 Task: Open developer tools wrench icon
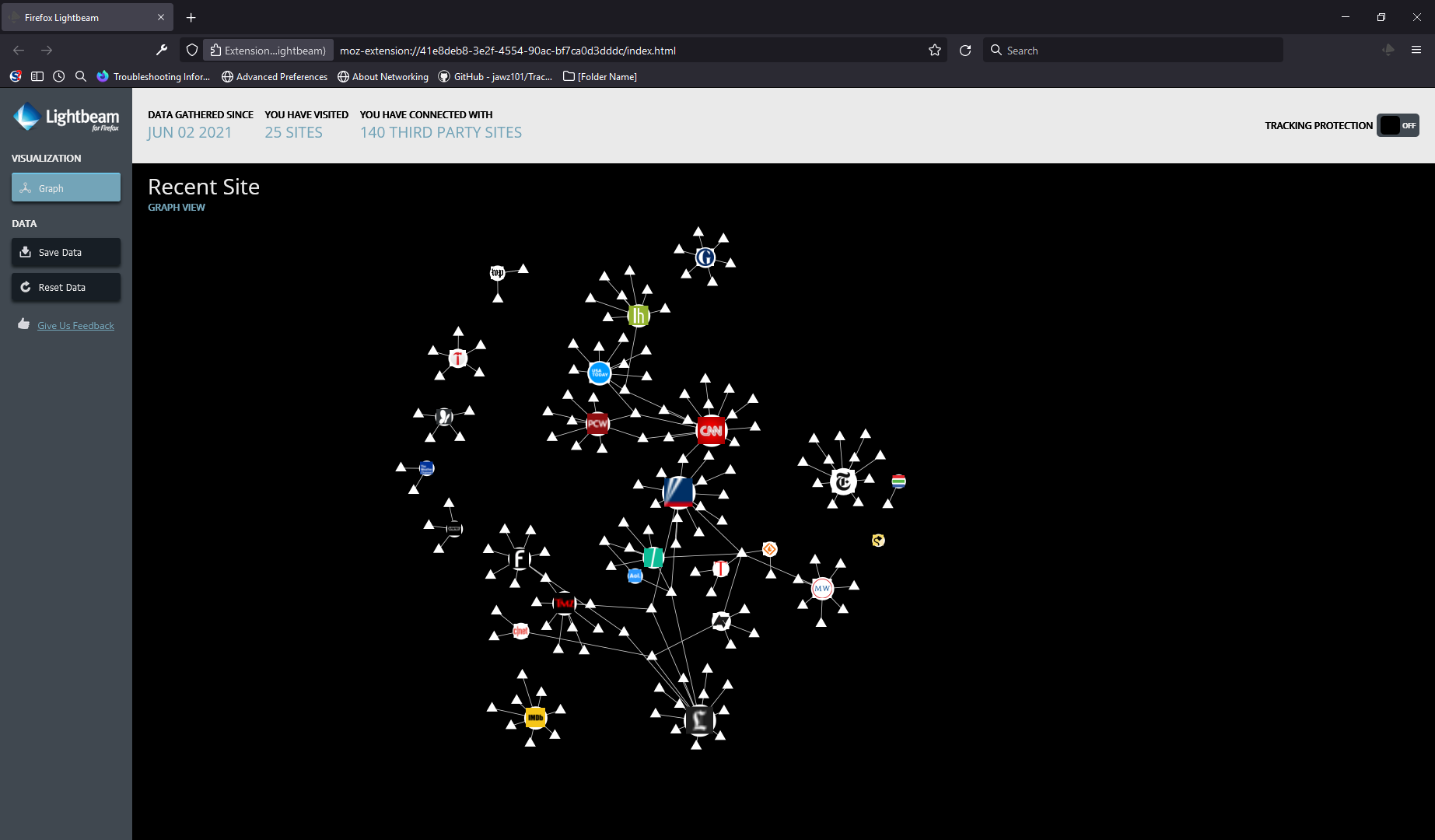tap(162, 50)
